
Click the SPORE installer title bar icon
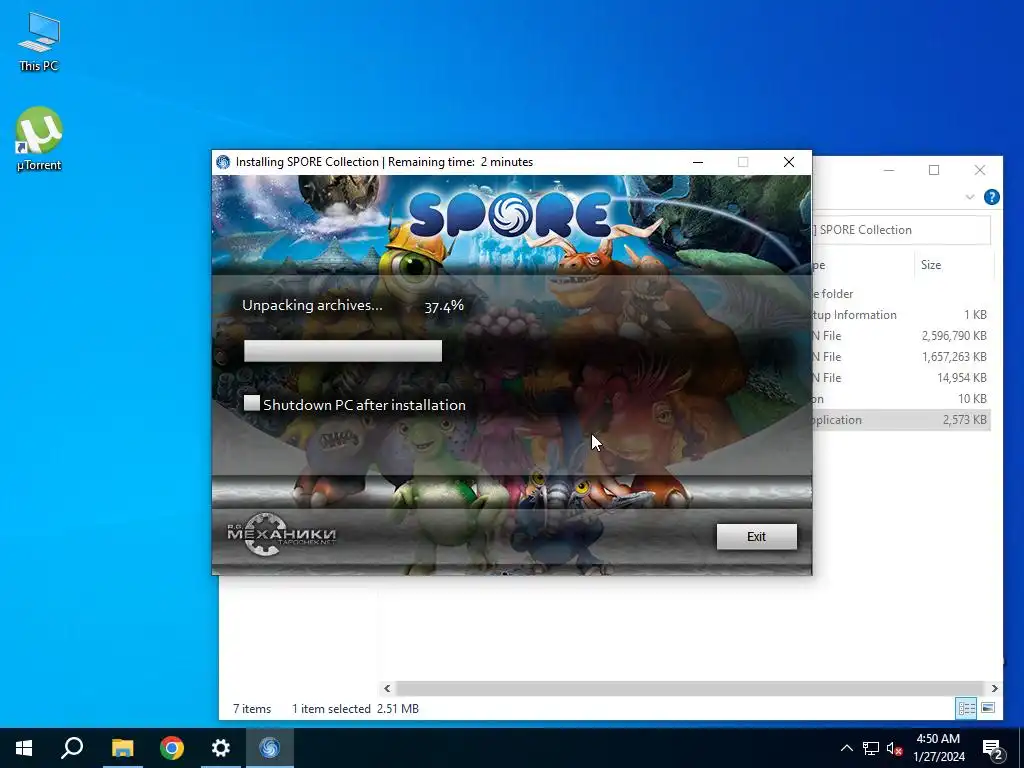[x=223, y=162]
